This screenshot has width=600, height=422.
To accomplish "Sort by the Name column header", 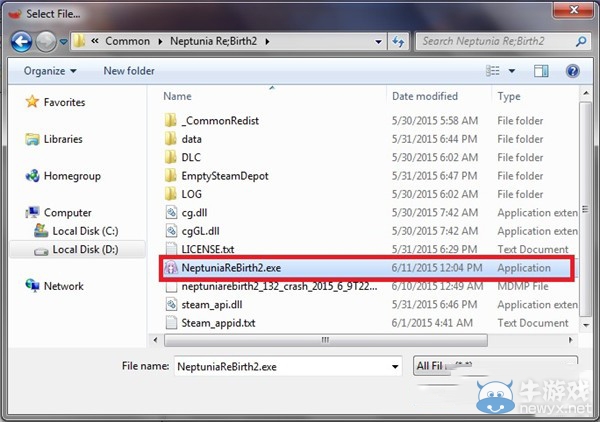I will click(177, 96).
